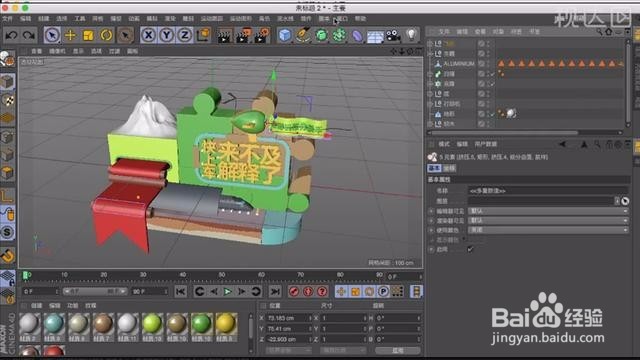Open Render Settings clapperboard gear icon
Viewport: 640px width, 360px height.
tap(262, 36)
